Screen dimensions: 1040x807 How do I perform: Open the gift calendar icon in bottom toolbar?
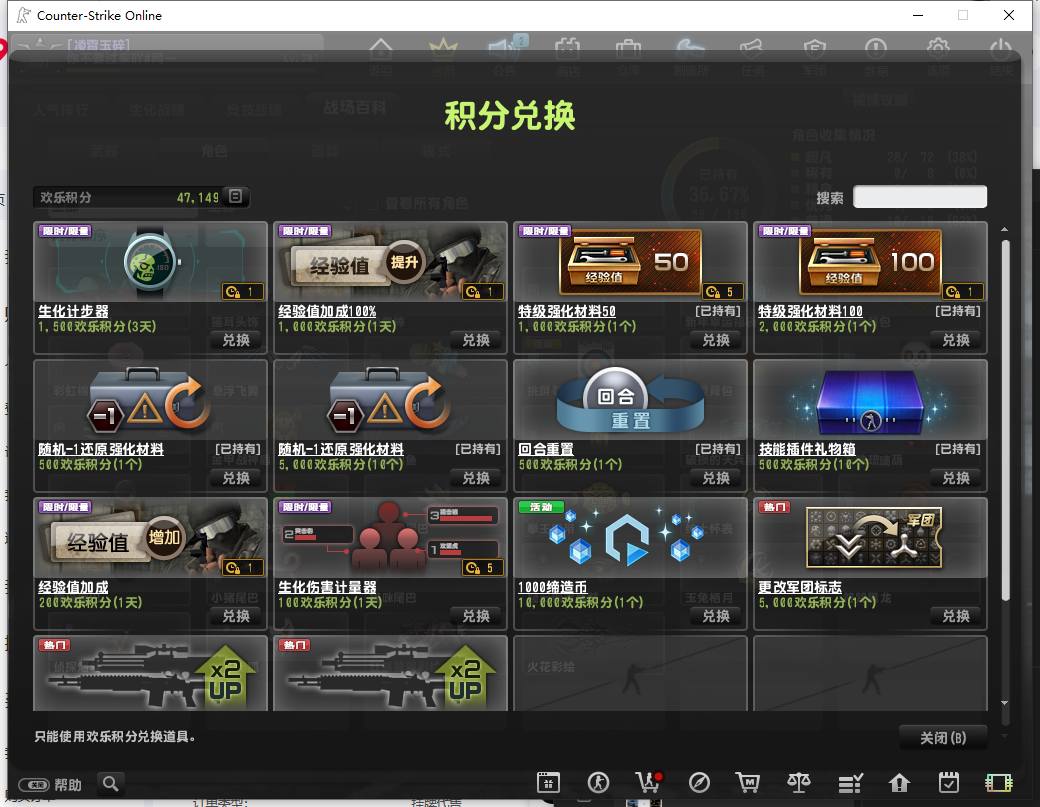(549, 783)
